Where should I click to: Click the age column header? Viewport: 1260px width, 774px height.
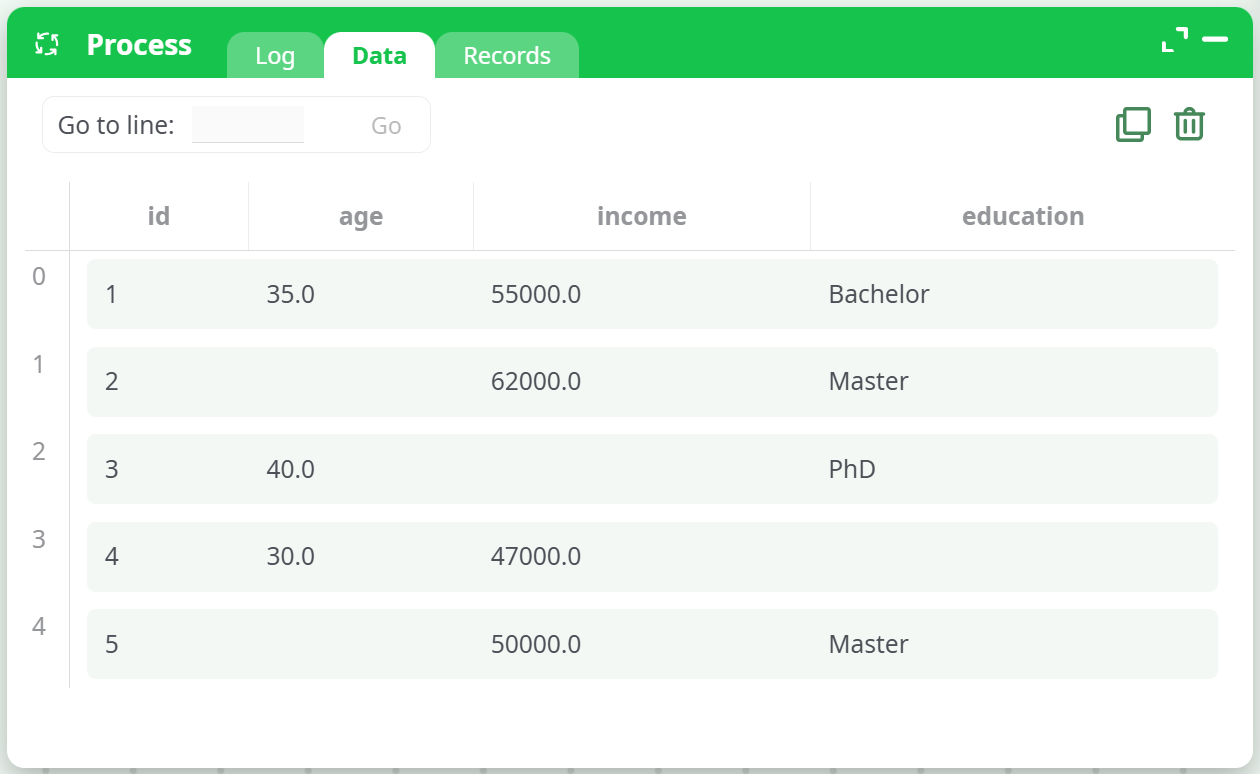click(x=361, y=216)
